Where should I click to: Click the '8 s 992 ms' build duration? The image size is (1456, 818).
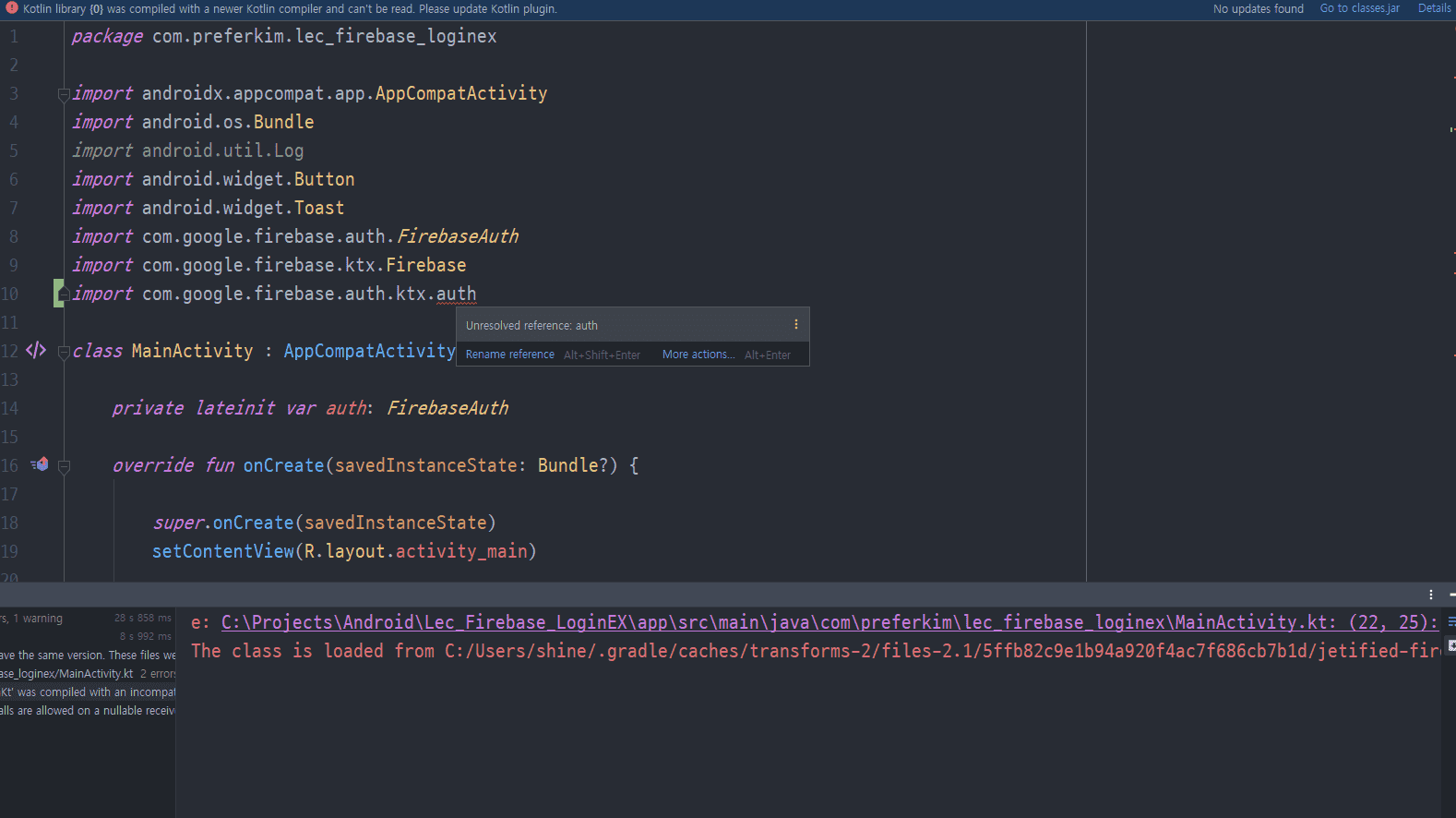[146, 636]
